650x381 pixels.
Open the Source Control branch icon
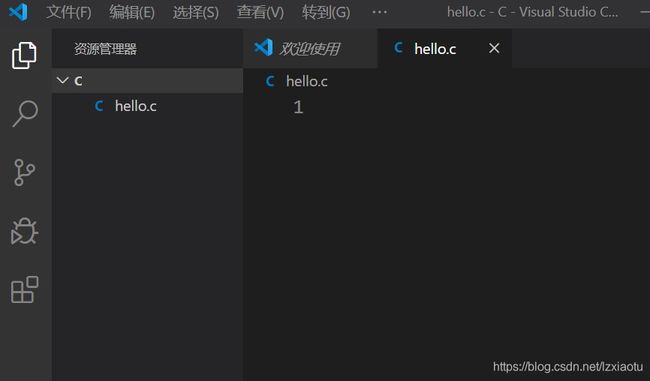[x=24, y=172]
